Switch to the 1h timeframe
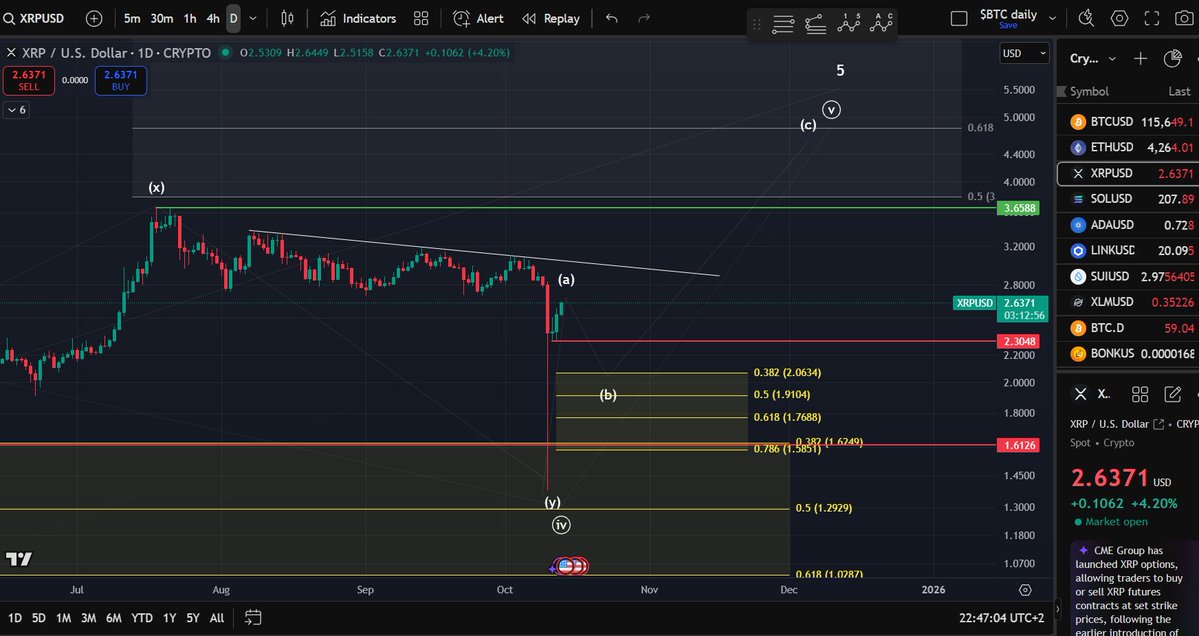This screenshot has width=1199, height=636. 190,18
